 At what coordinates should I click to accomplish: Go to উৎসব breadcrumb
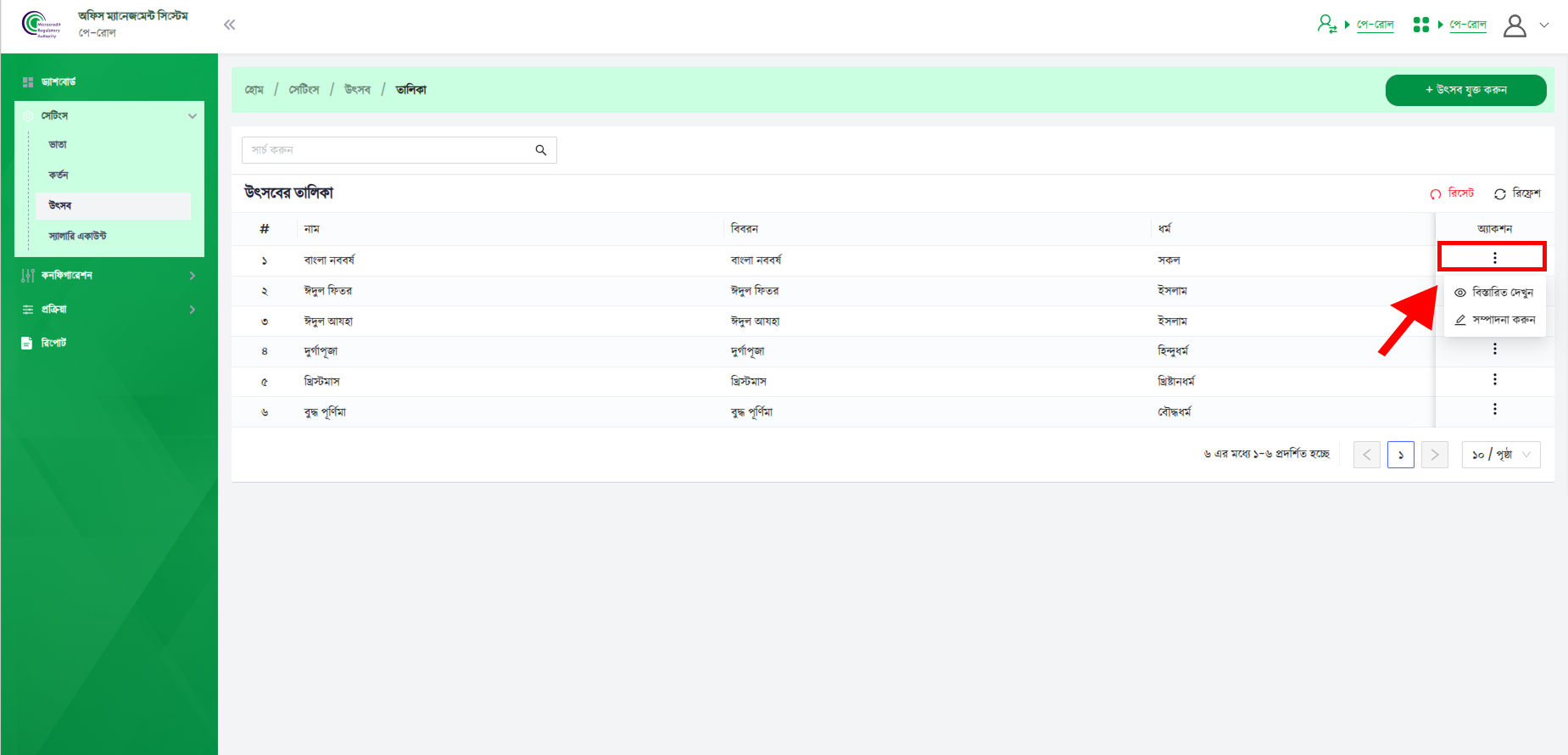tap(358, 90)
